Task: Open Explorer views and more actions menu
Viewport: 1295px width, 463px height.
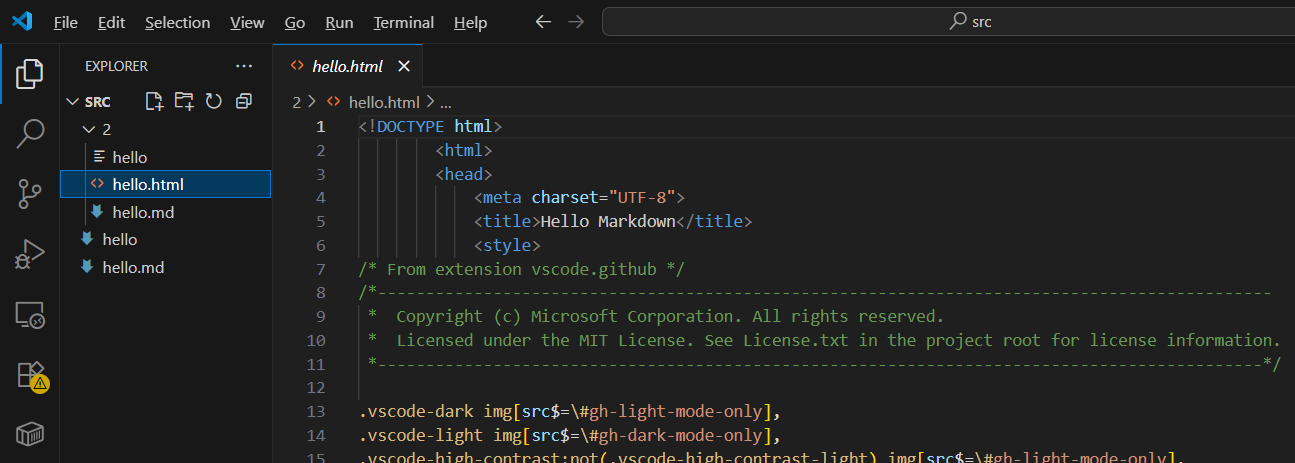Action: pos(244,66)
